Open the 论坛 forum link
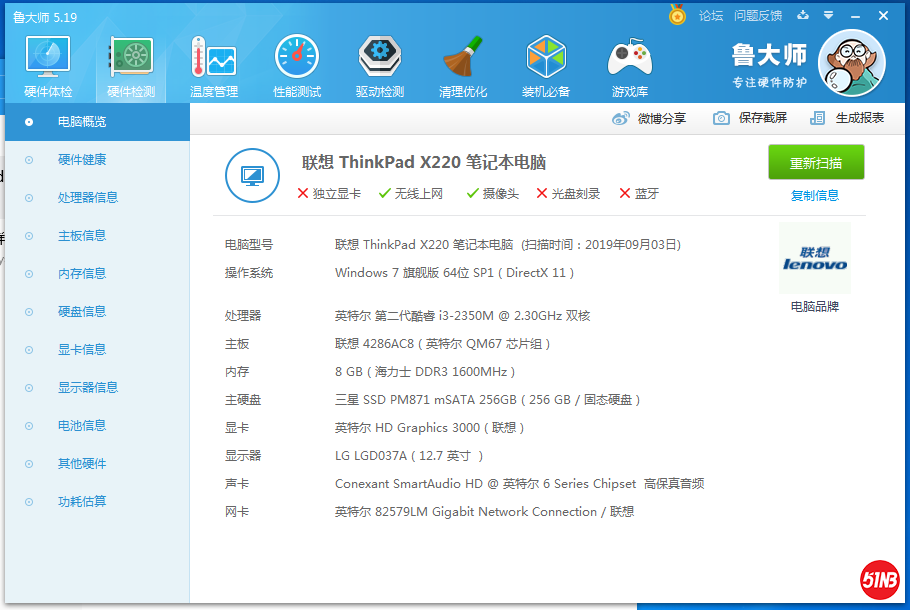This screenshot has width=910, height=610. pos(712,16)
